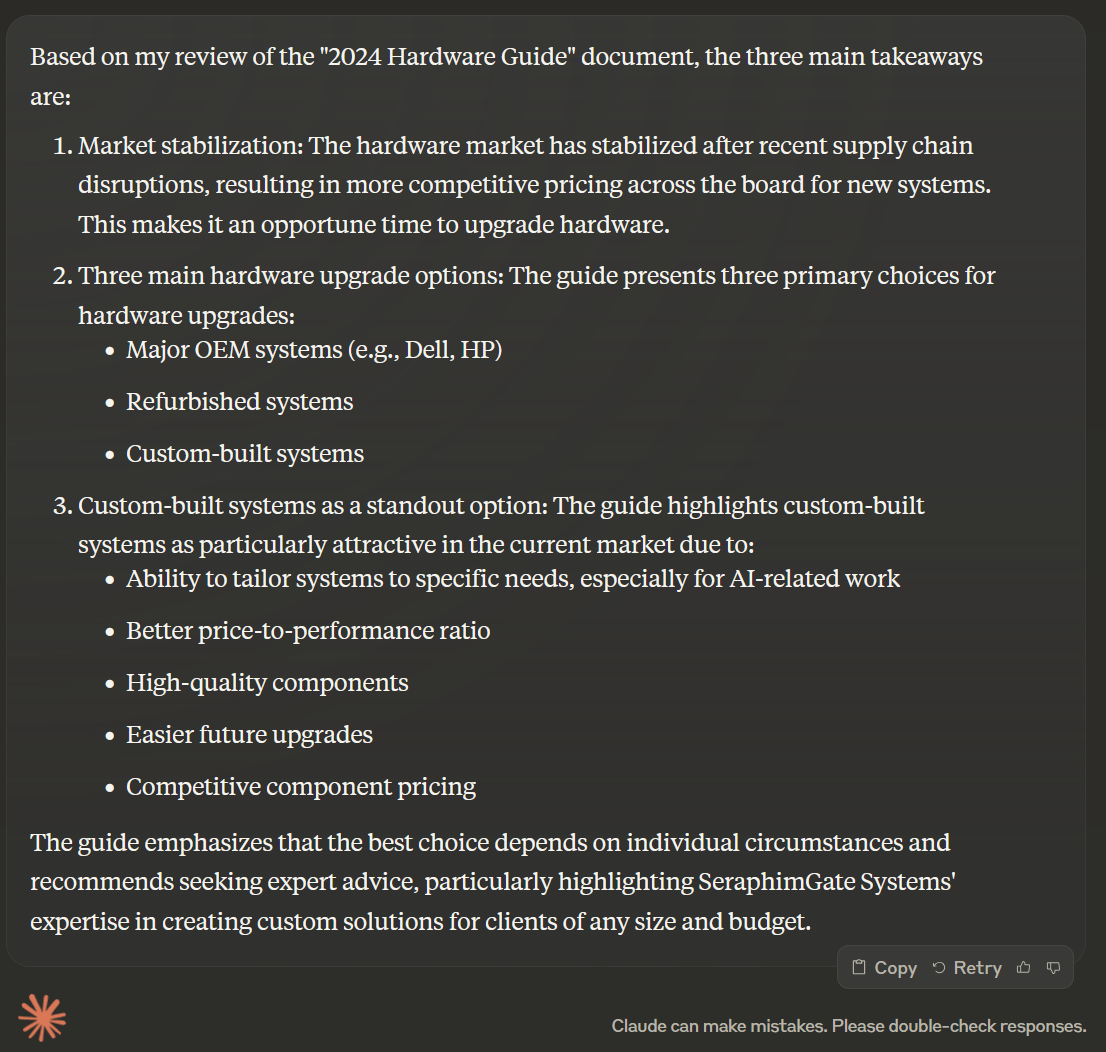Click the Claude starburst logo
This screenshot has width=1106, height=1052.
(43, 1019)
